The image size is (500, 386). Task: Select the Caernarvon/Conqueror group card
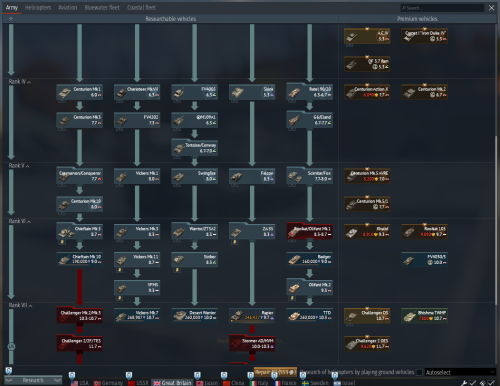click(79, 176)
